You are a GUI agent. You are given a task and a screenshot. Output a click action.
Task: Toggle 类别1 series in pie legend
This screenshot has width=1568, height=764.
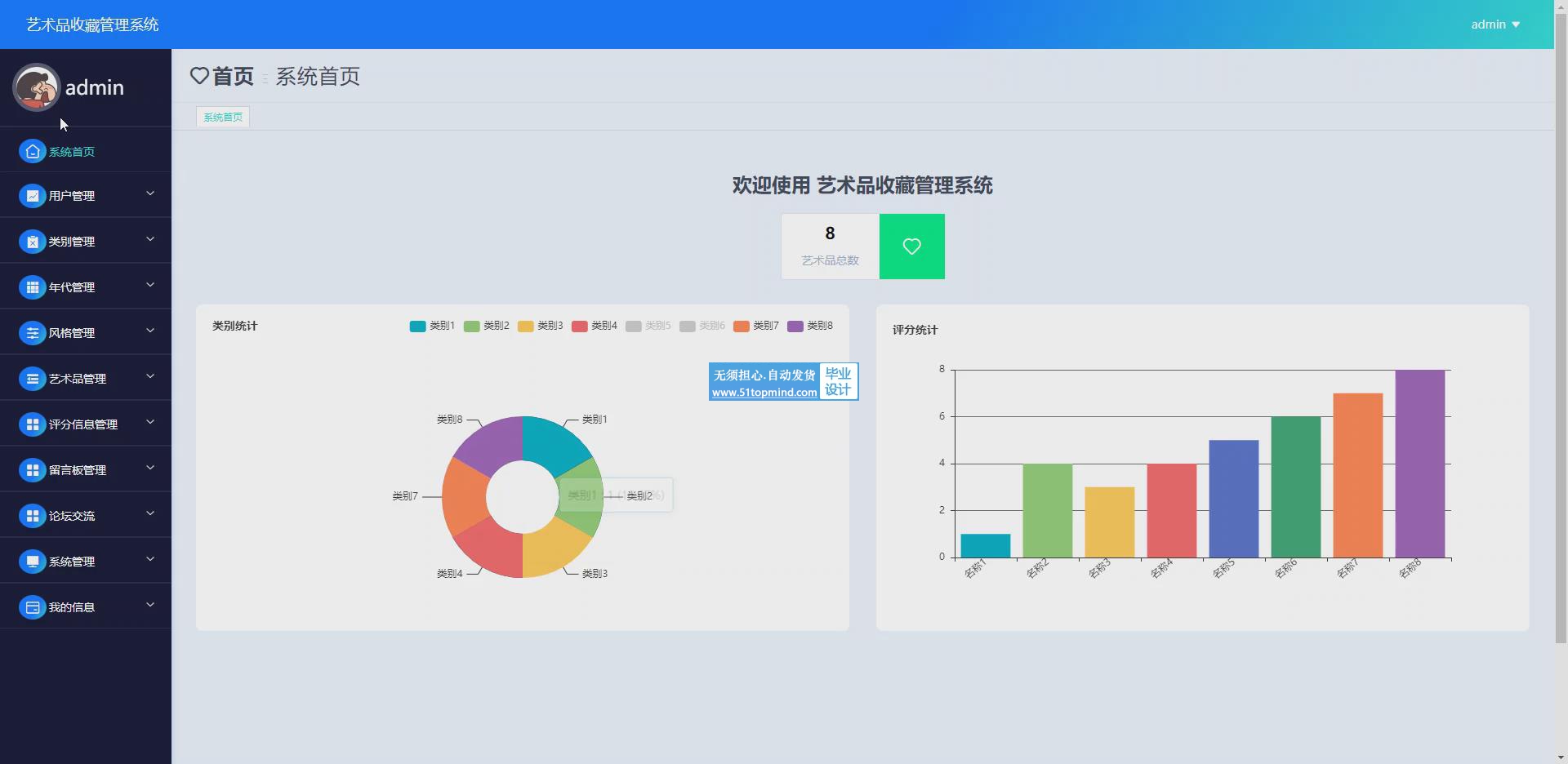coord(432,326)
